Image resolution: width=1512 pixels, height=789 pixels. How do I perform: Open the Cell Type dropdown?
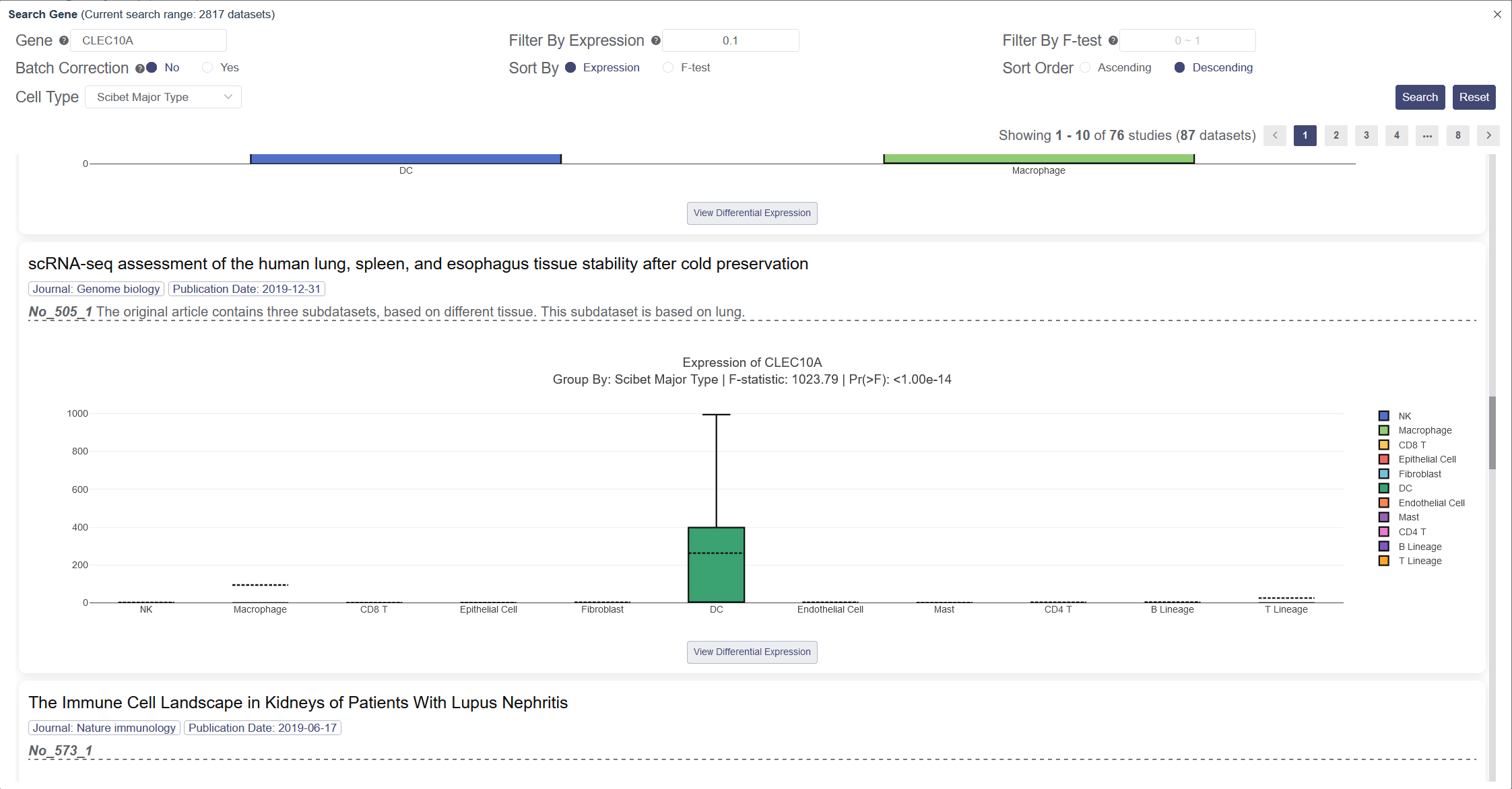[x=163, y=97]
